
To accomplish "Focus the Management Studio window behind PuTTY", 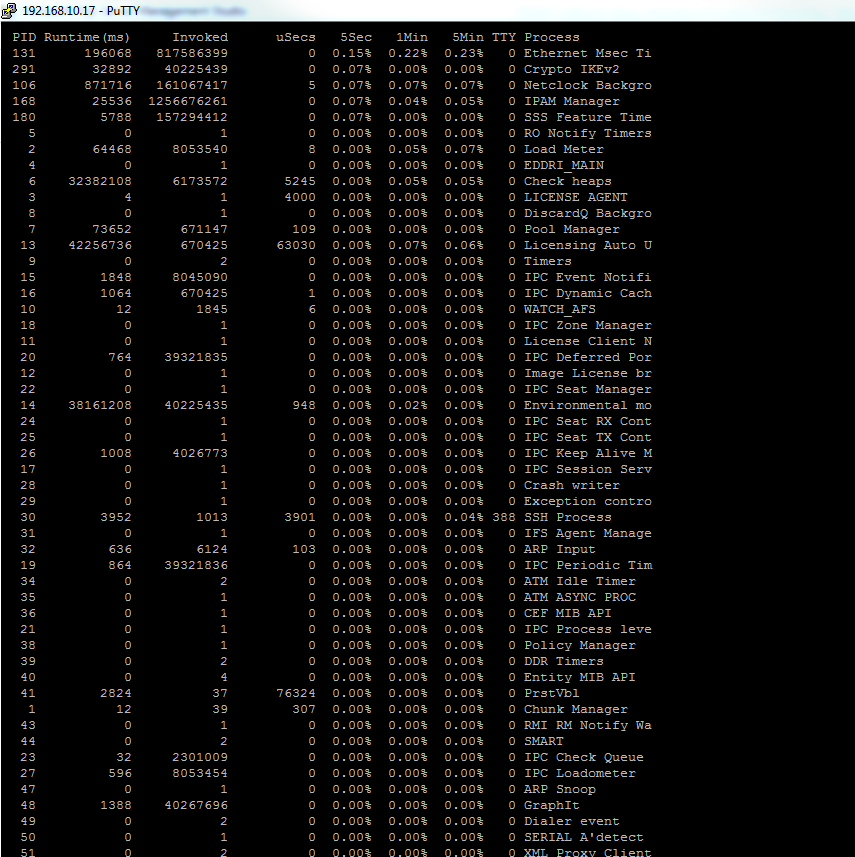I will [195, 11].
